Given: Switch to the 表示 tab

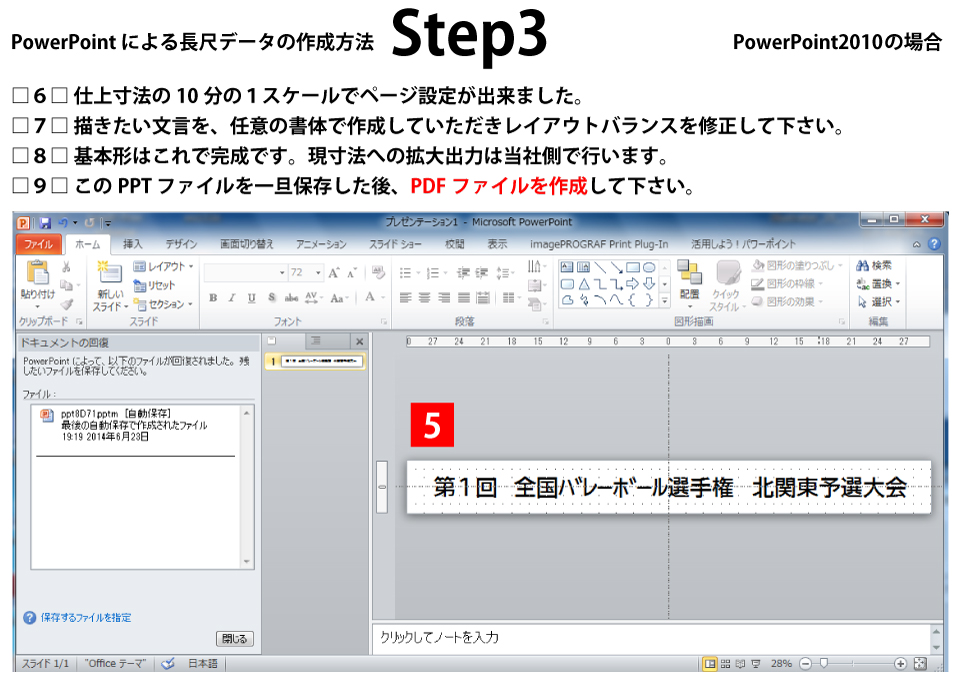Looking at the screenshot, I should 497,244.
